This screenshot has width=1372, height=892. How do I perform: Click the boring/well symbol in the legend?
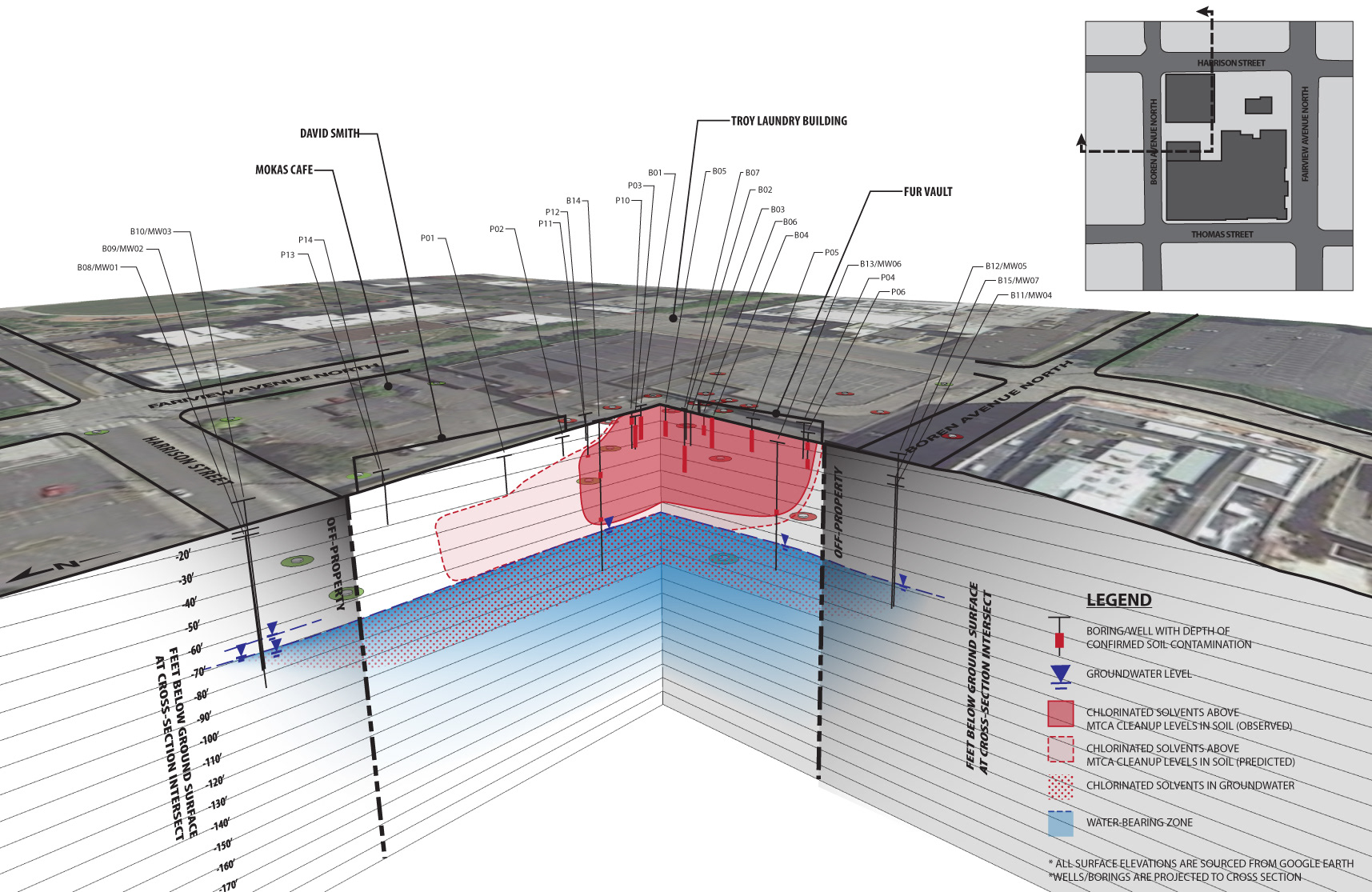coord(1060,637)
